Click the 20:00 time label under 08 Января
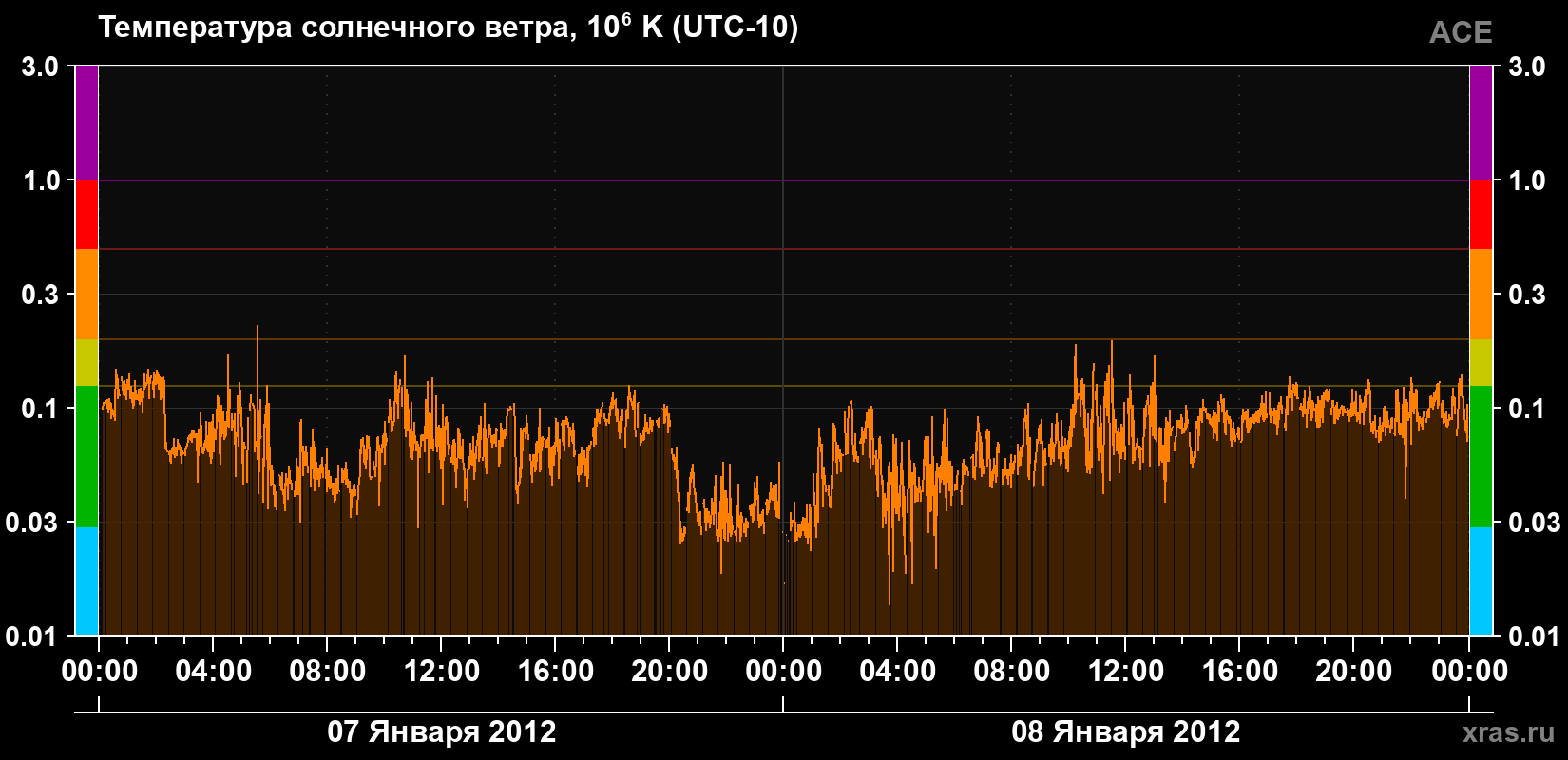Screen dimensions: 1568x760 coord(1354,671)
